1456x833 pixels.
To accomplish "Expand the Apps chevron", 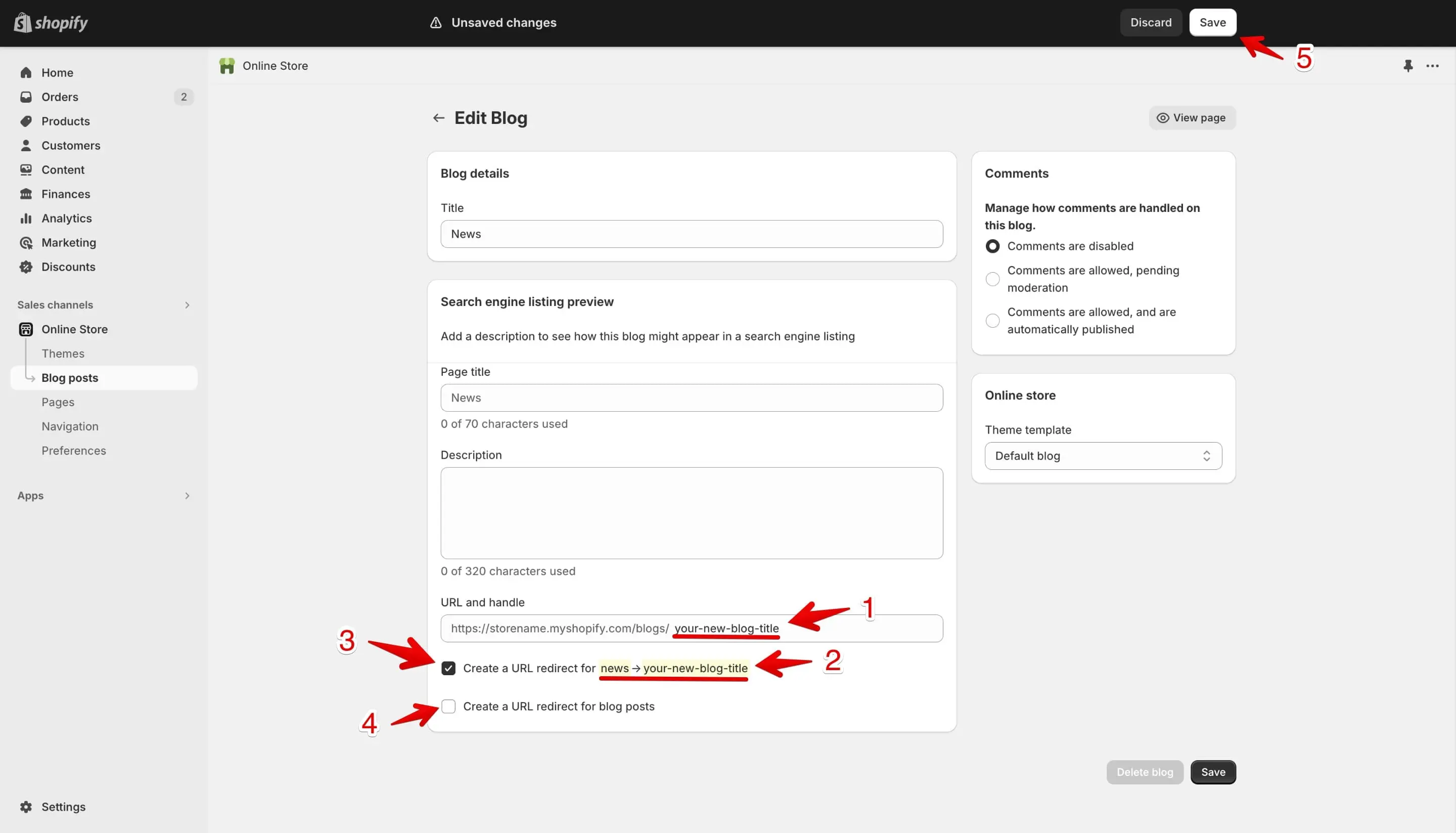I will coord(187,496).
